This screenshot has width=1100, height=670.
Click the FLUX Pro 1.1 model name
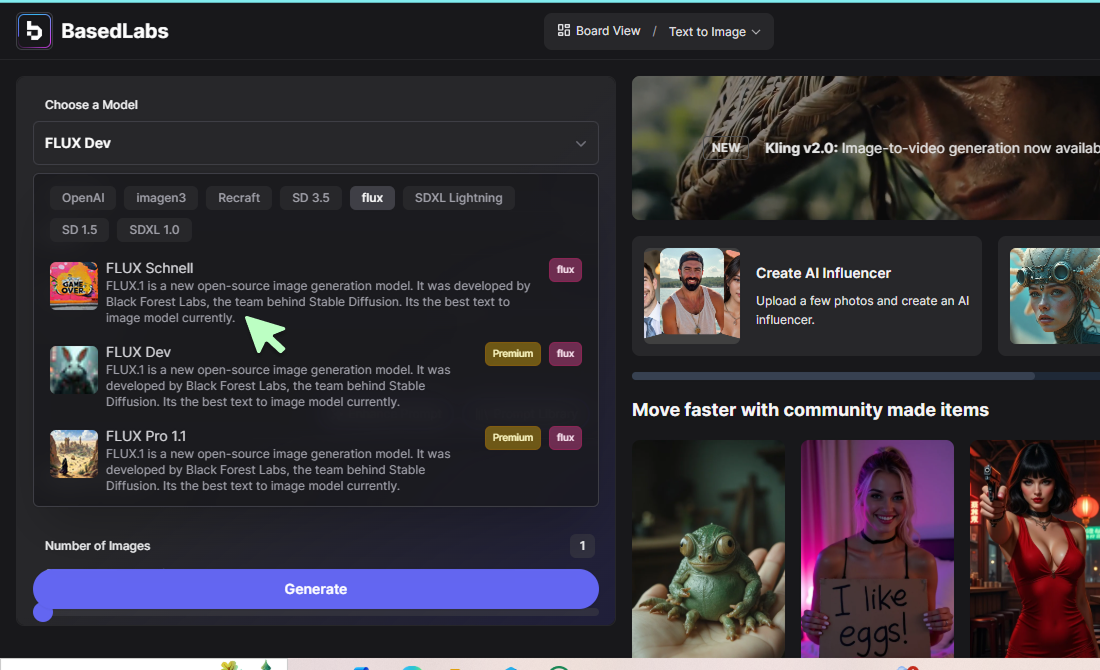point(146,436)
